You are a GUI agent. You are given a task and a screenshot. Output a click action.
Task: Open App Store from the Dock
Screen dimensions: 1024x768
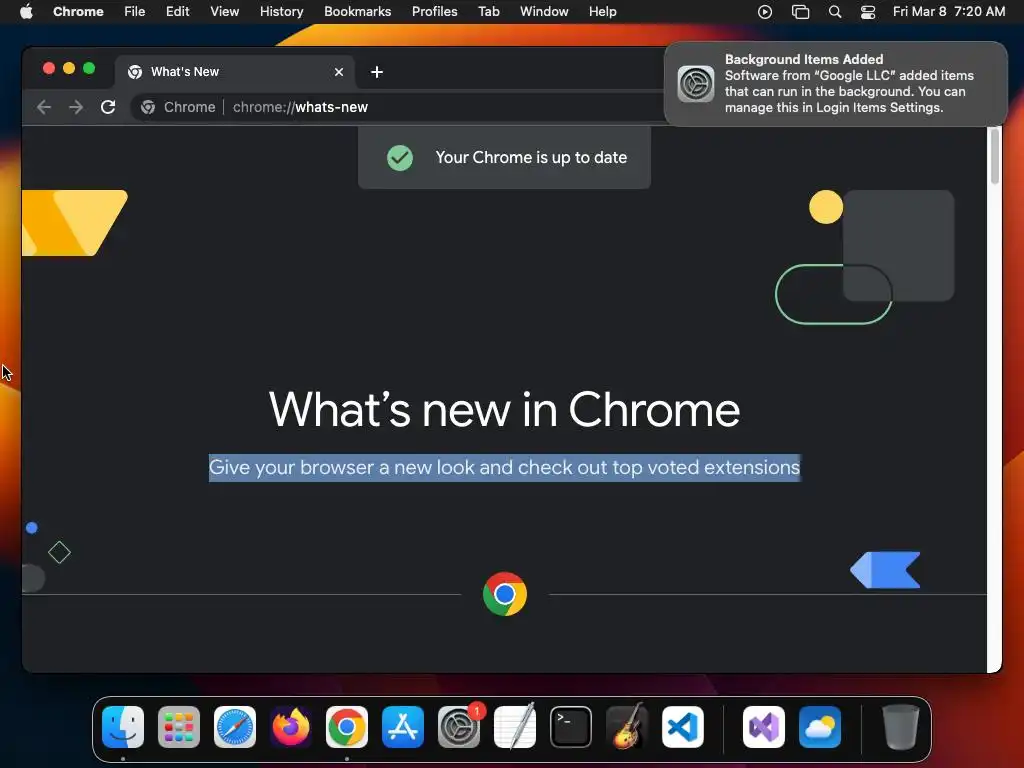pos(403,727)
